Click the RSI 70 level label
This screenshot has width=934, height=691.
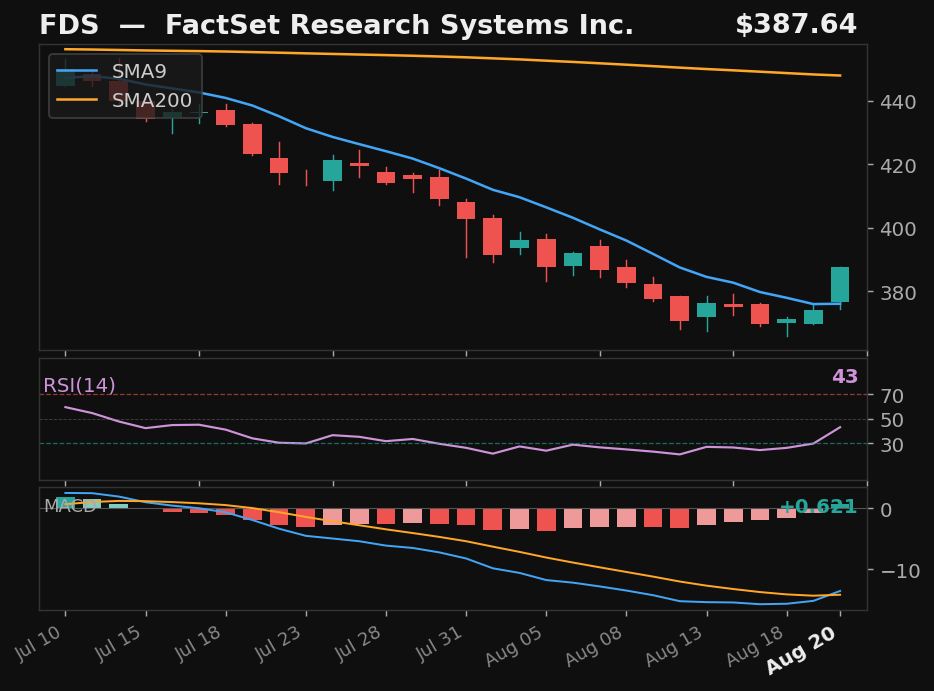click(x=892, y=396)
